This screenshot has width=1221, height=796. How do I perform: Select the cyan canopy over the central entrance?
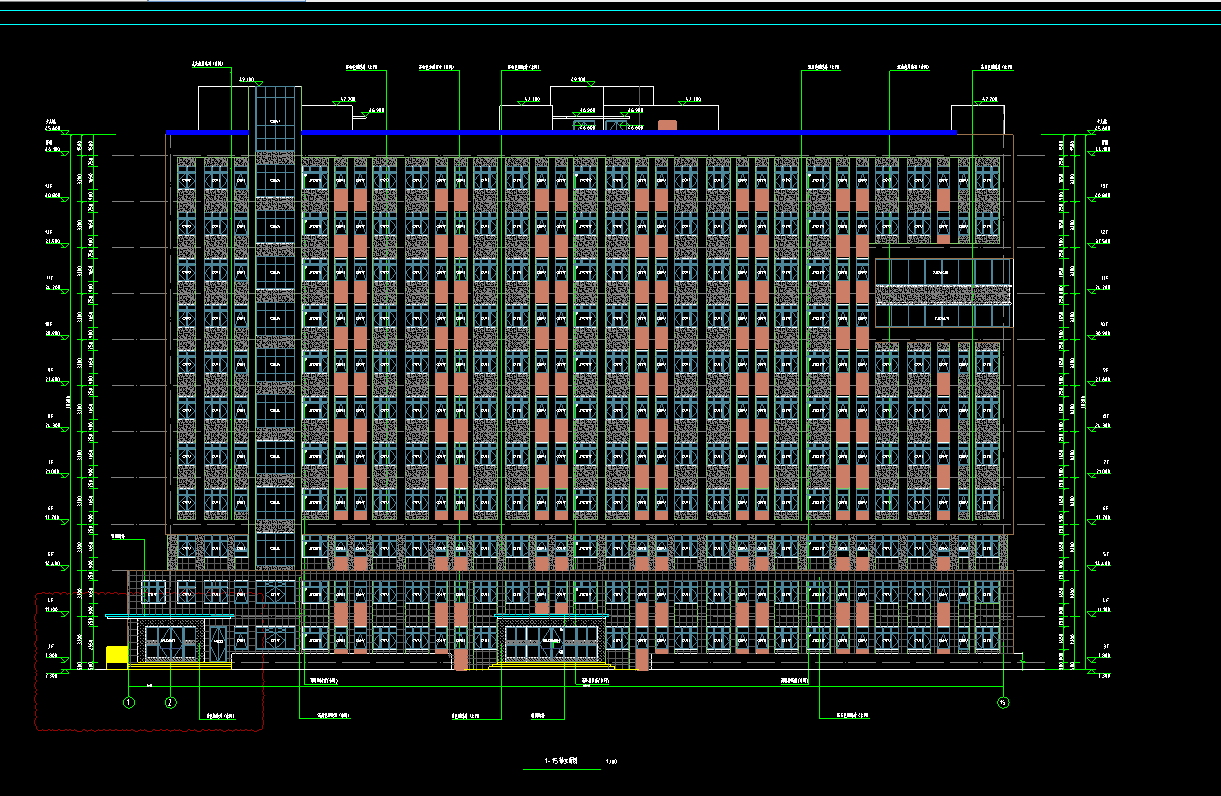[552, 616]
